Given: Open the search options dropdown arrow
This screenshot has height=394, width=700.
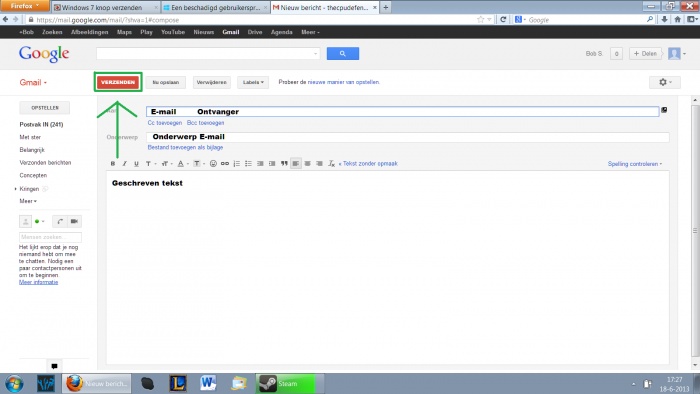Looking at the screenshot, I should point(316,54).
